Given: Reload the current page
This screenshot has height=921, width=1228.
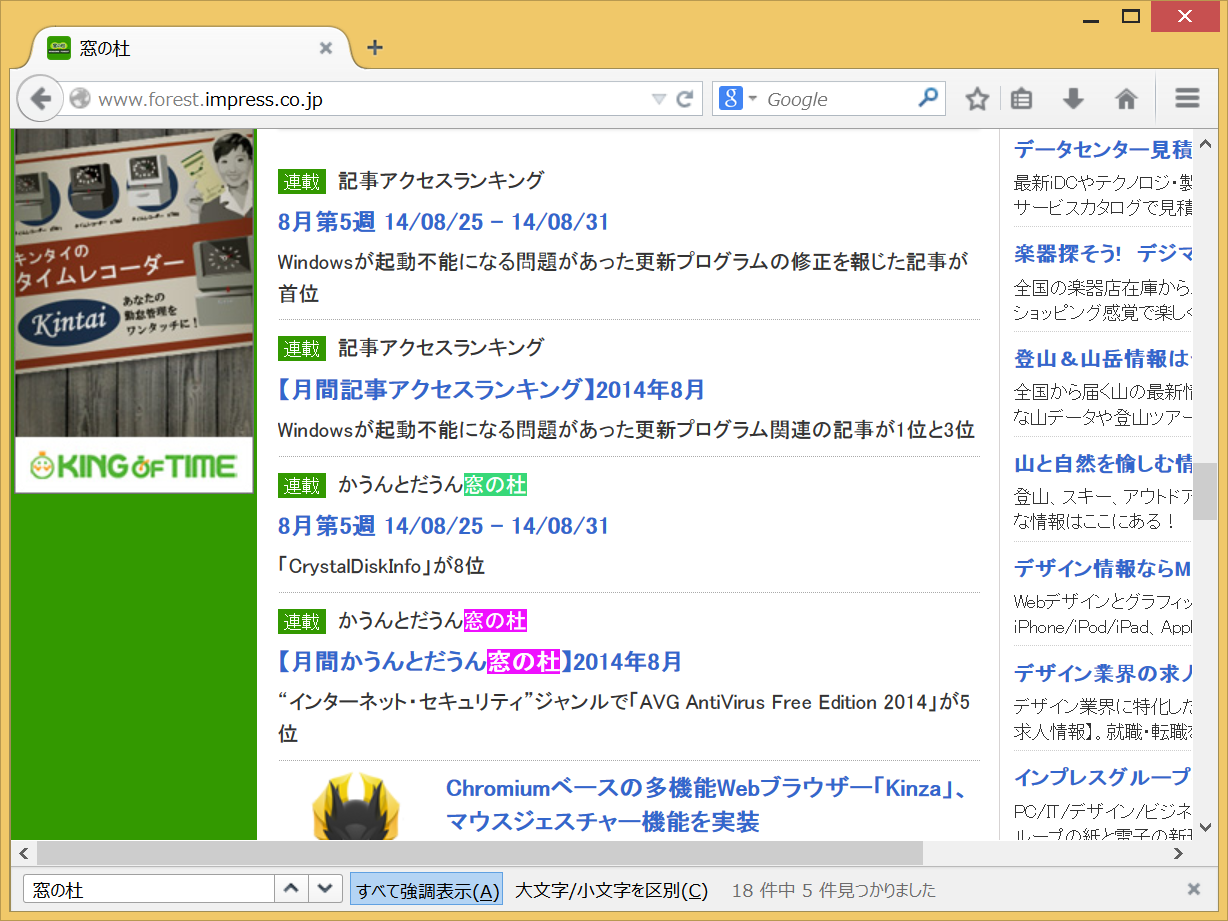Looking at the screenshot, I should point(684,98).
